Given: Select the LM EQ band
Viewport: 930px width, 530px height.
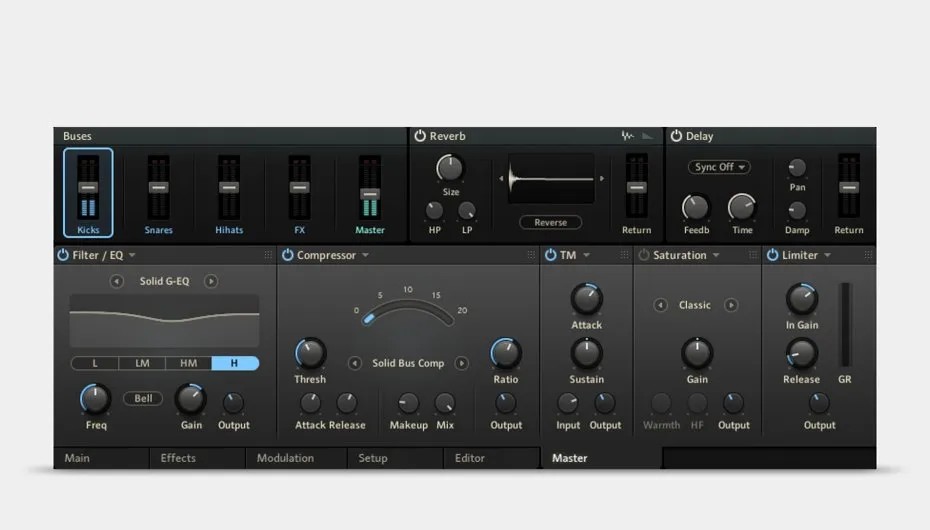Looking at the screenshot, I should click(142, 364).
